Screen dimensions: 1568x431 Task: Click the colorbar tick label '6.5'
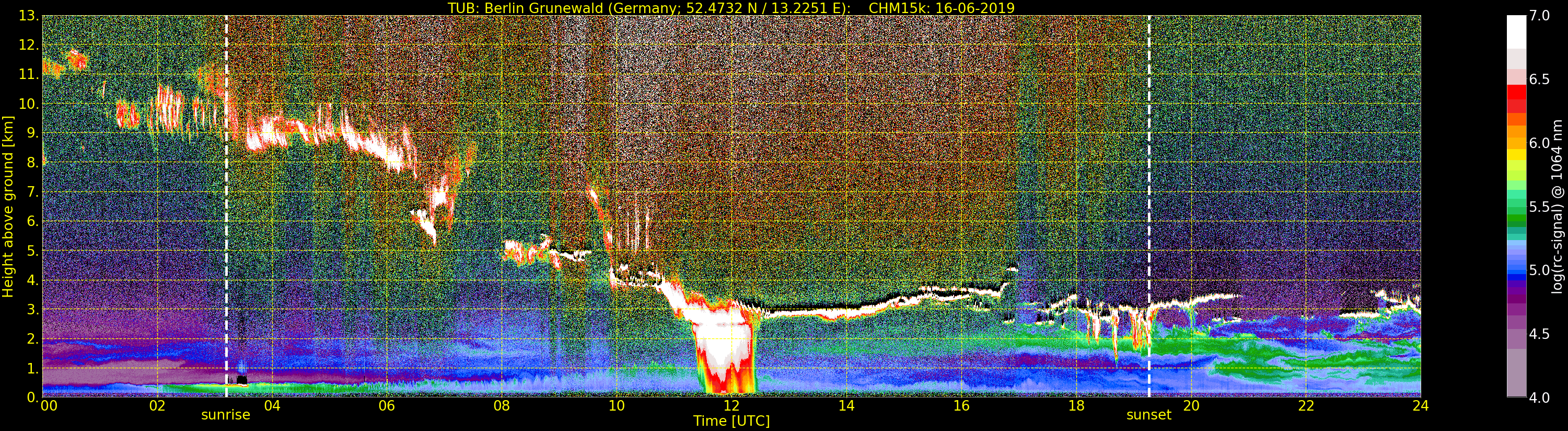pos(1539,80)
